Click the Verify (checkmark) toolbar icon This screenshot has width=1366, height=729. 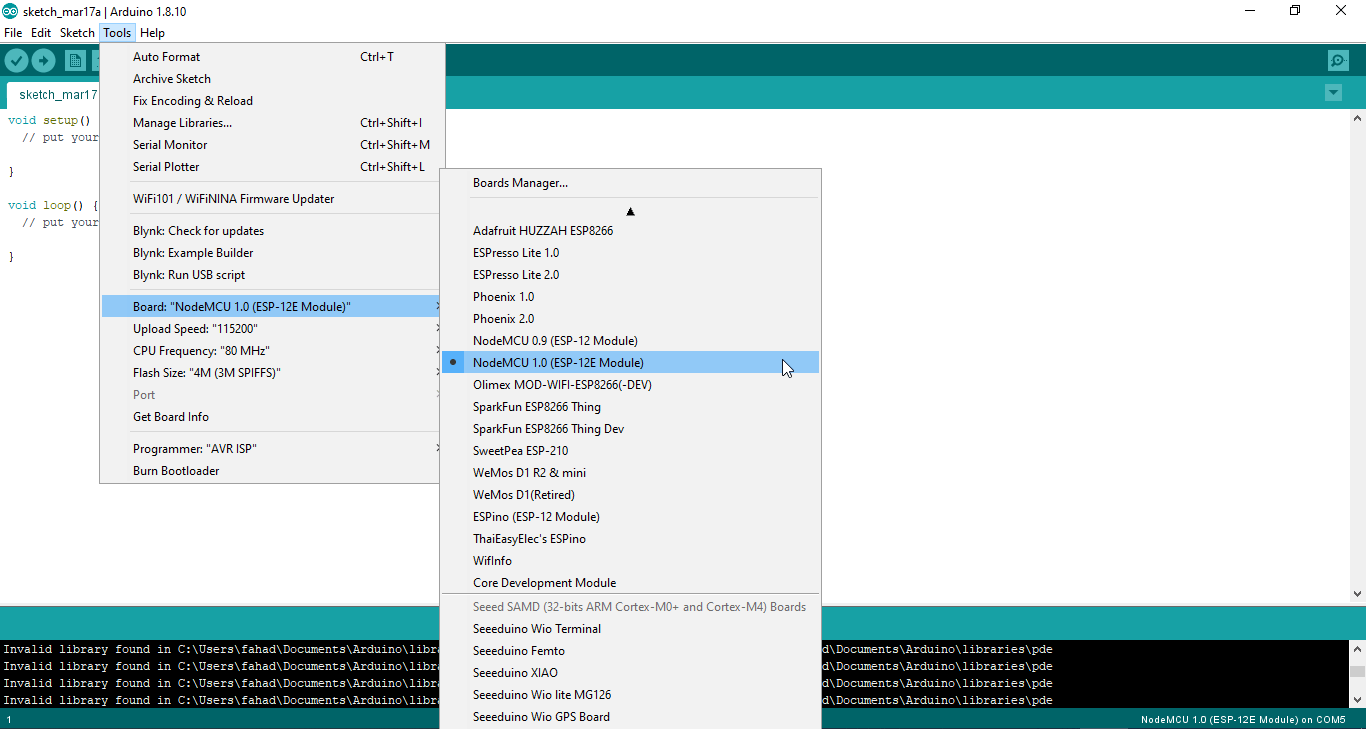[16, 60]
